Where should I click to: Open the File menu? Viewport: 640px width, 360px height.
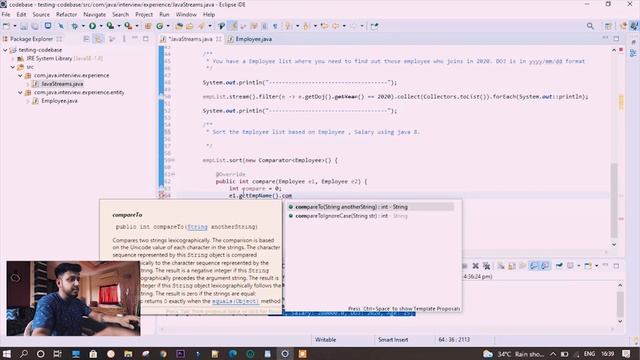coord(6,14)
